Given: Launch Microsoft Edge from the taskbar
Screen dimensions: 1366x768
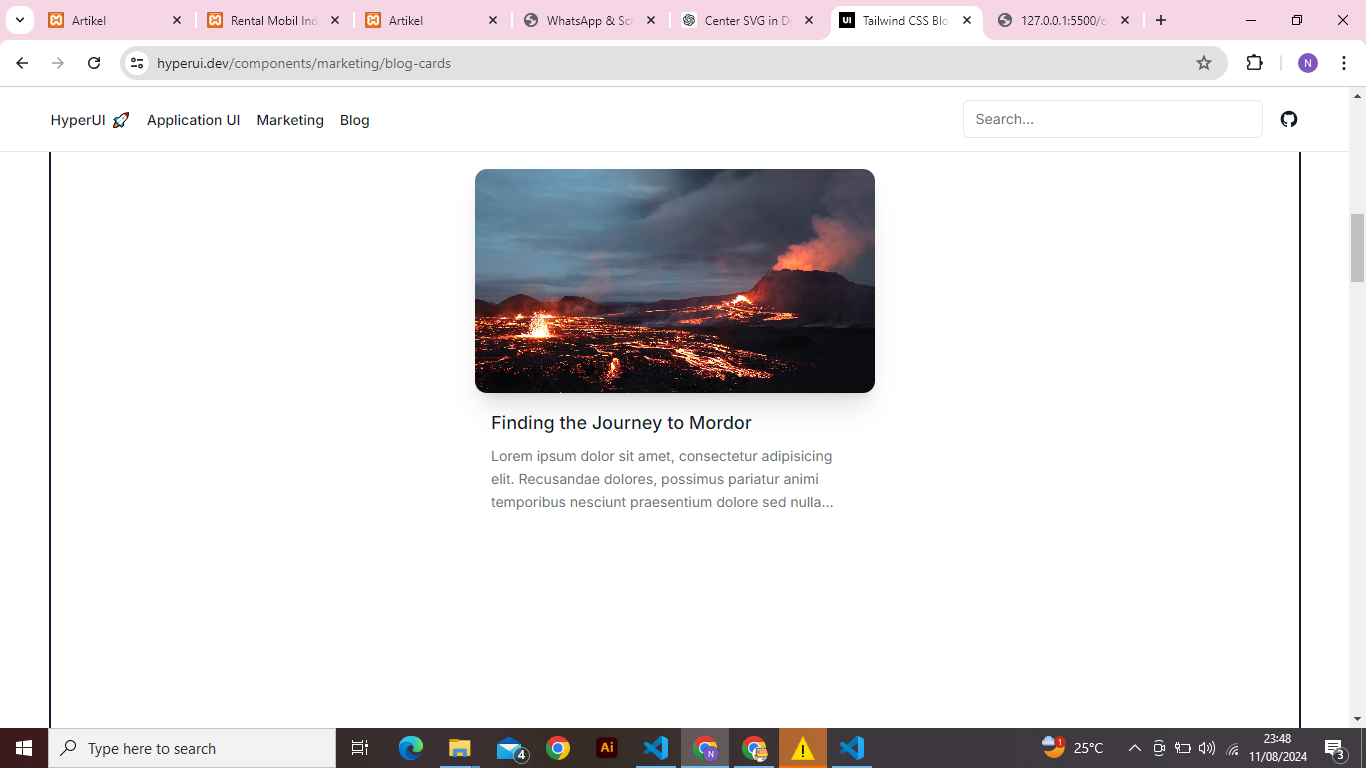Looking at the screenshot, I should 411,748.
